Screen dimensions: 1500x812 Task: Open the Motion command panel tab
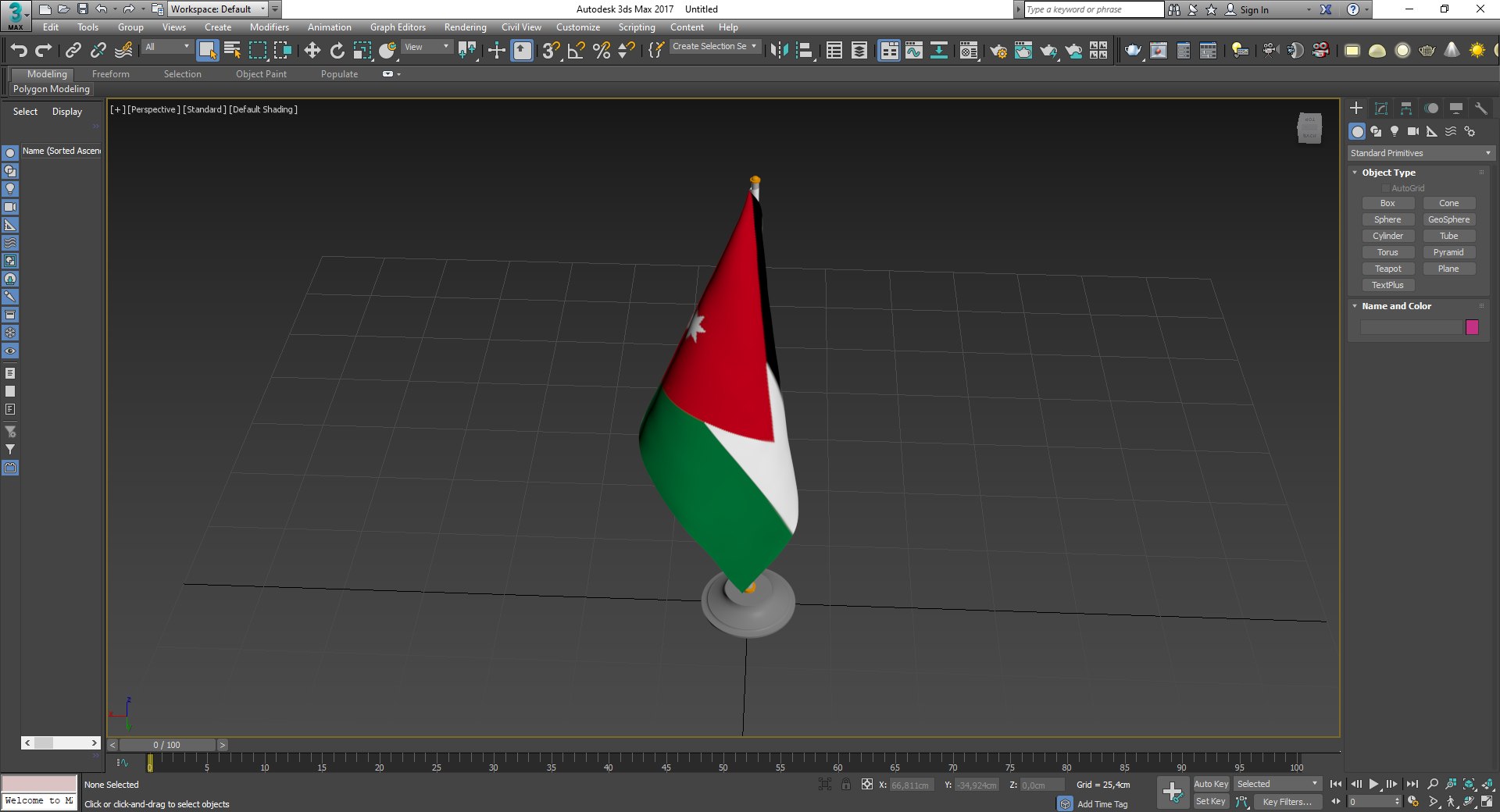[x=1431, y=109]
